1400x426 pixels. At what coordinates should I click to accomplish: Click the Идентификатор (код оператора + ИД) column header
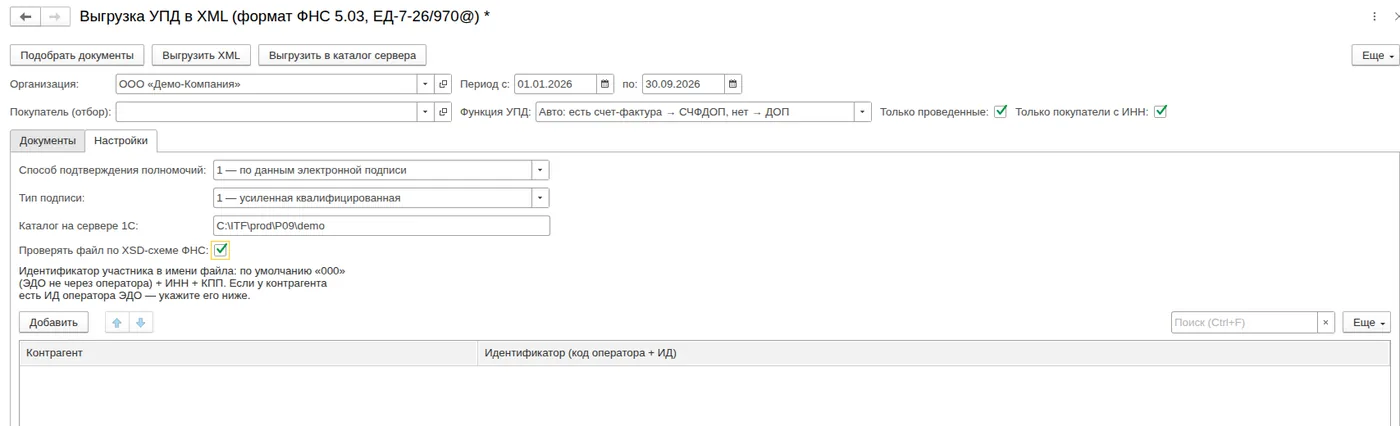(x=934, y=353)
